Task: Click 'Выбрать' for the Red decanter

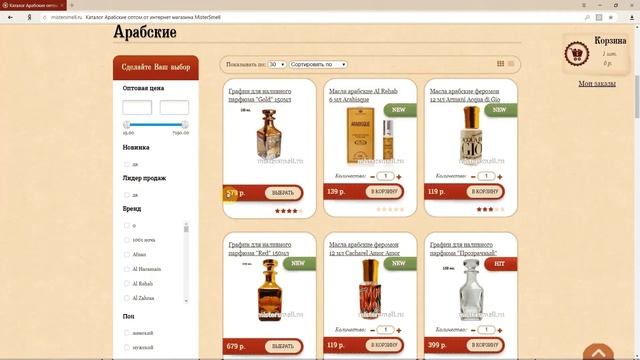Action: coord(283,346)
